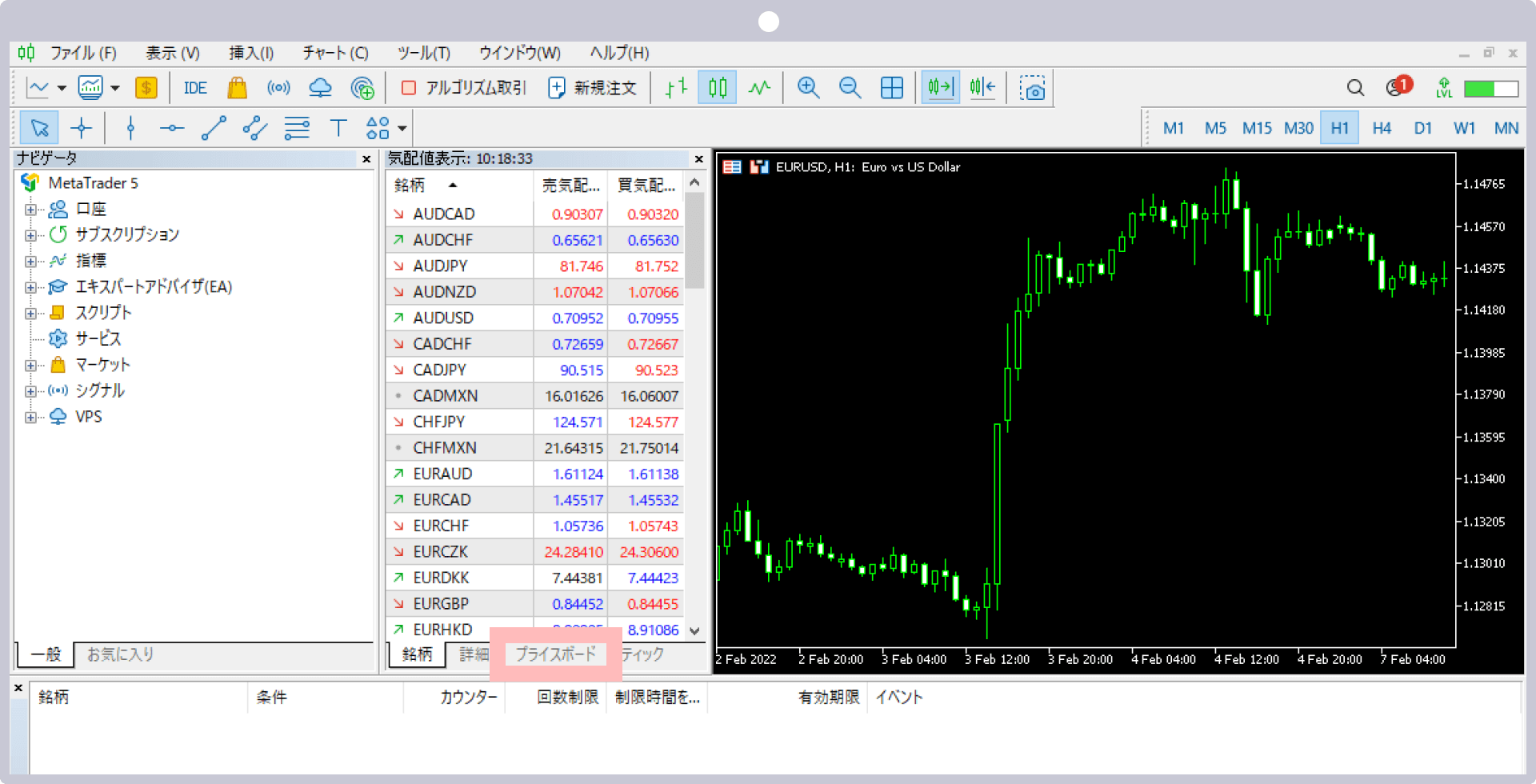
Task: Open the ヘルプ (H) menu
Action: (620, 53)
